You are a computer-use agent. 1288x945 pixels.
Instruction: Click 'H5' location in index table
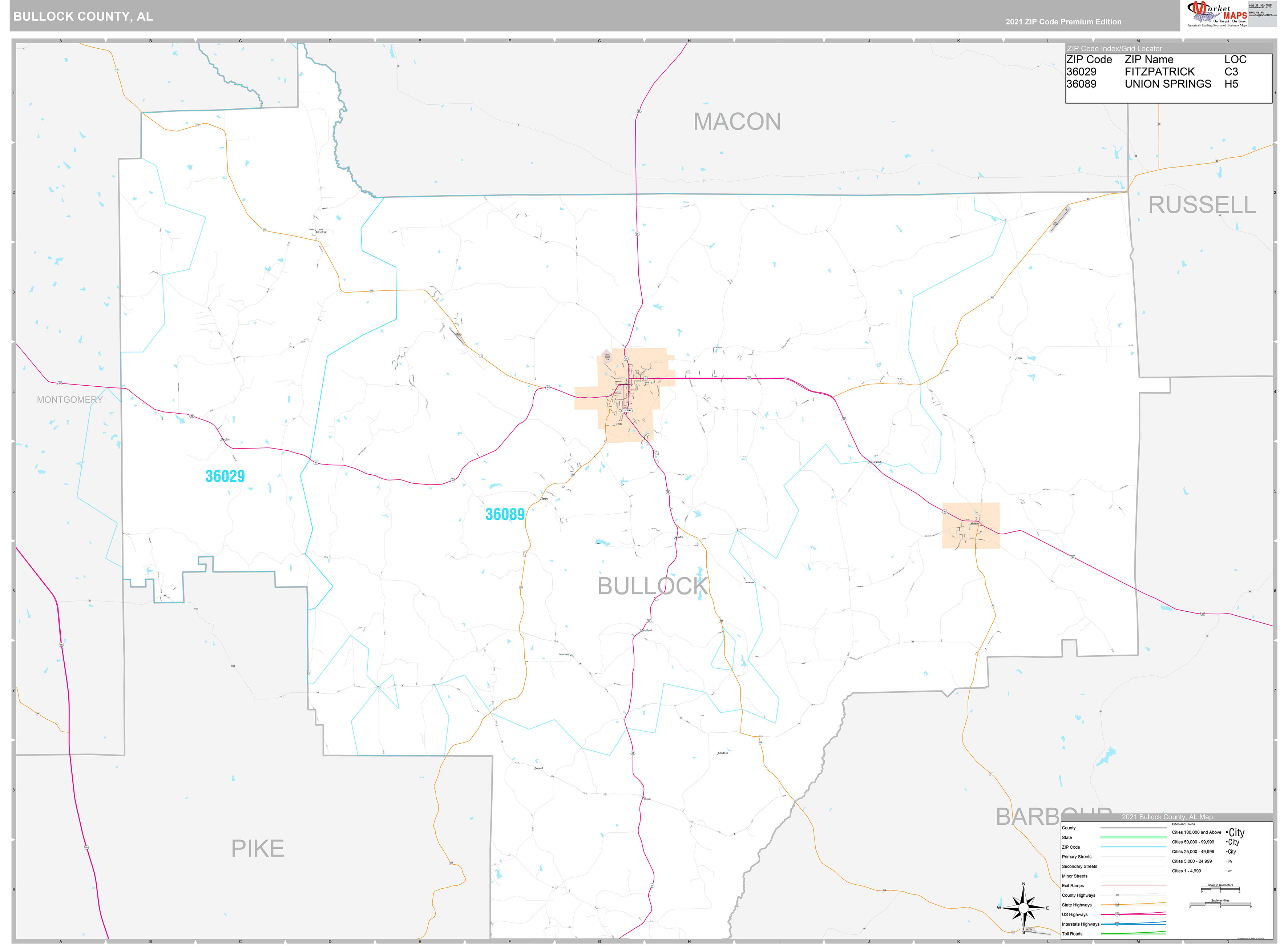click(1231, 84)
